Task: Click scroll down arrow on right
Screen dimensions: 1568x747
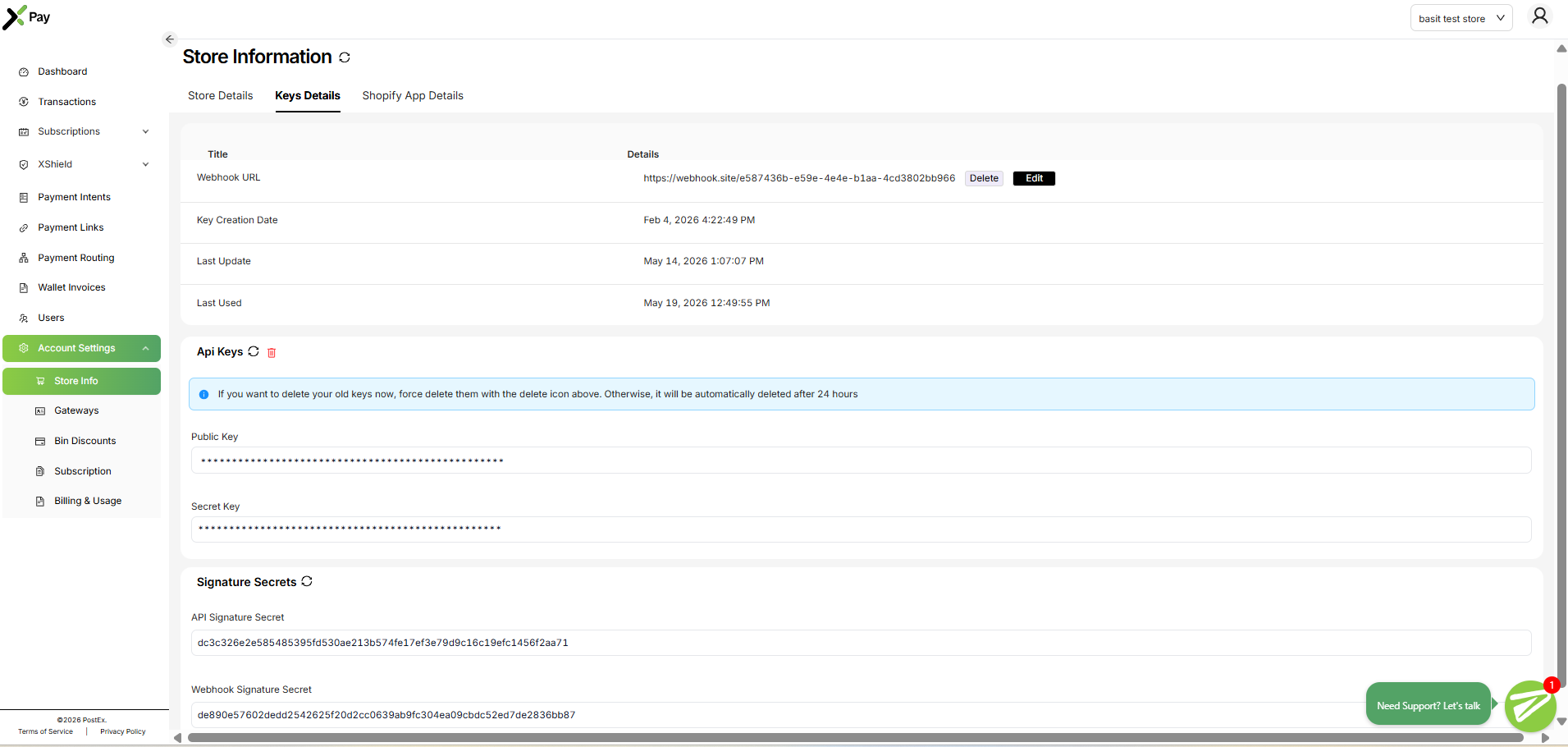Action: click(1561, 722)
